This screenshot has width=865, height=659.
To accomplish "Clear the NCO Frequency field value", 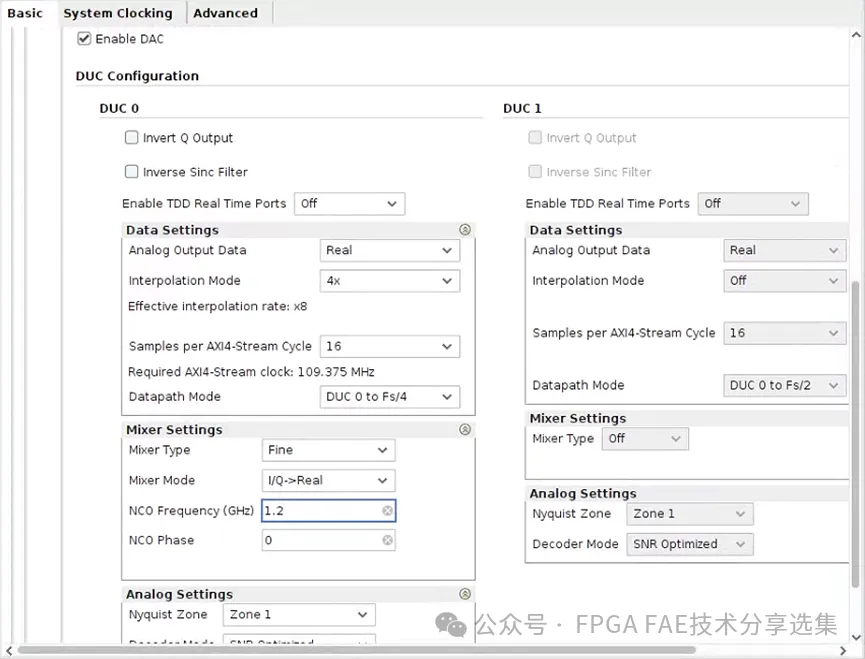I will tap(388, 511).
